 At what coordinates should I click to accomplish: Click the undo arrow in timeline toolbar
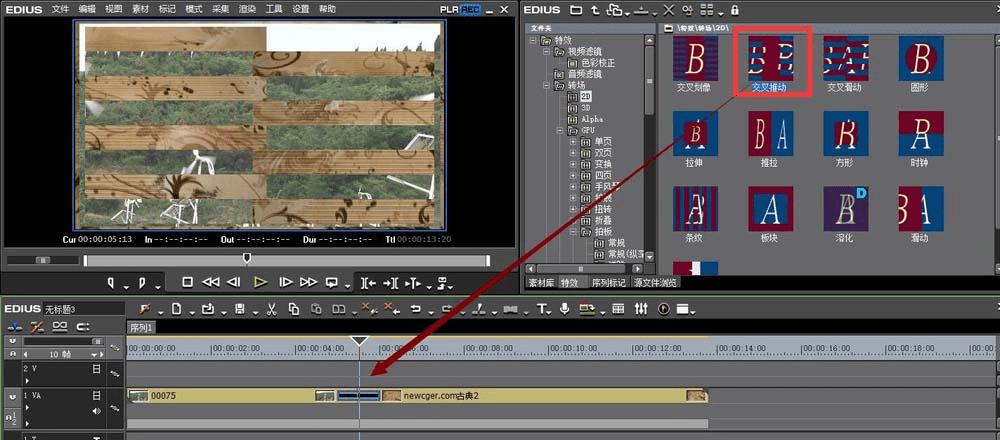point(415,309)
